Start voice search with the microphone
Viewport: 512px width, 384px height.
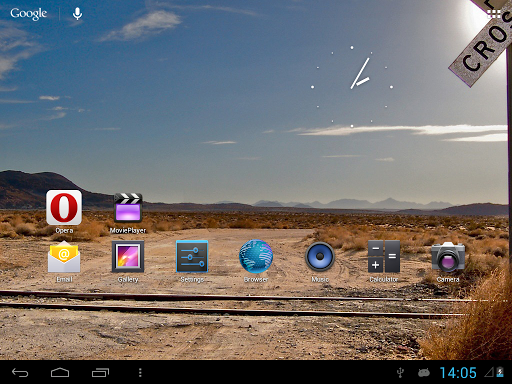pyautogui.click(x=77, y=14)
